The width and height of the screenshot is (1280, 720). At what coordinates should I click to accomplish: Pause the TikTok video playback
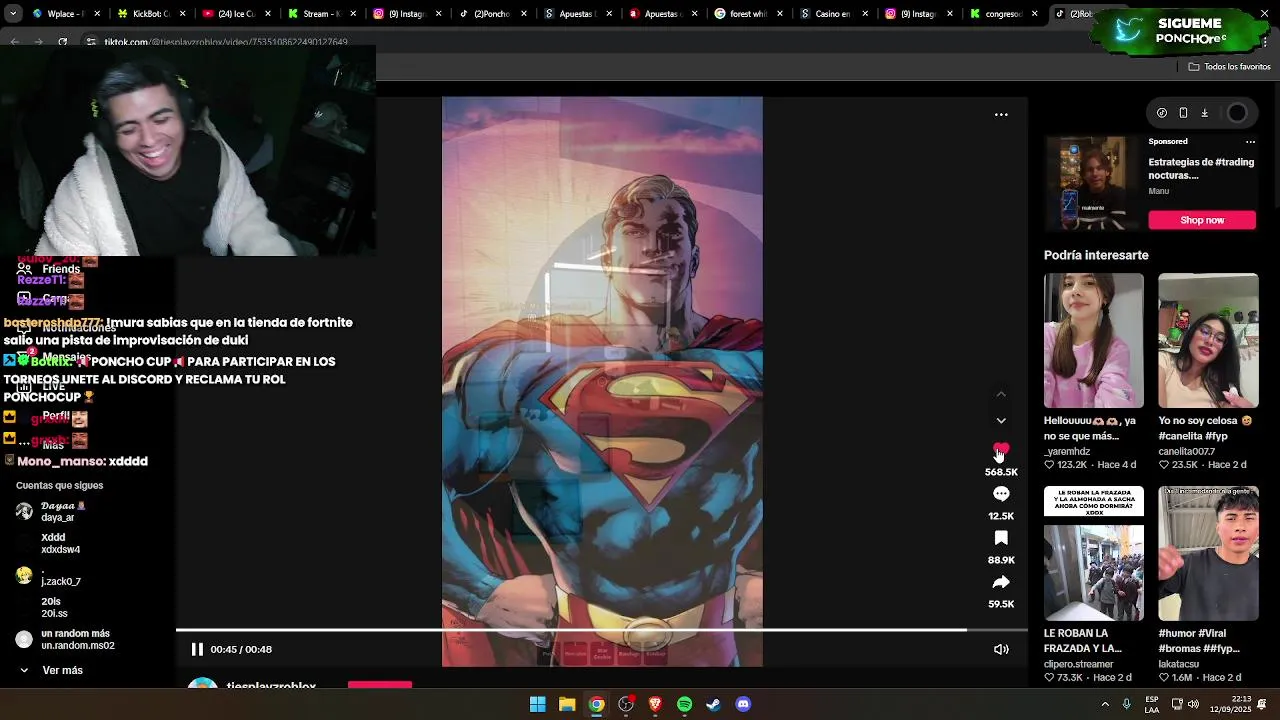click(197, 649)
